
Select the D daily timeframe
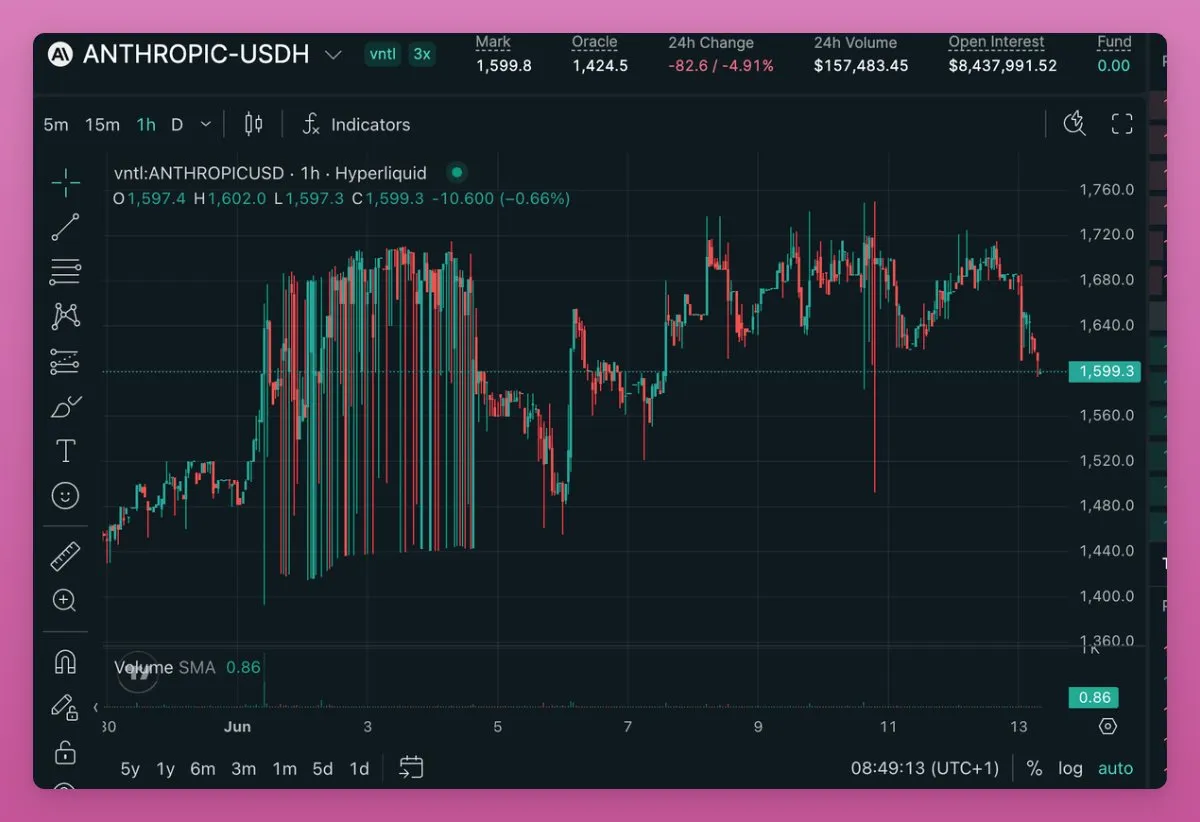point(177,125)
